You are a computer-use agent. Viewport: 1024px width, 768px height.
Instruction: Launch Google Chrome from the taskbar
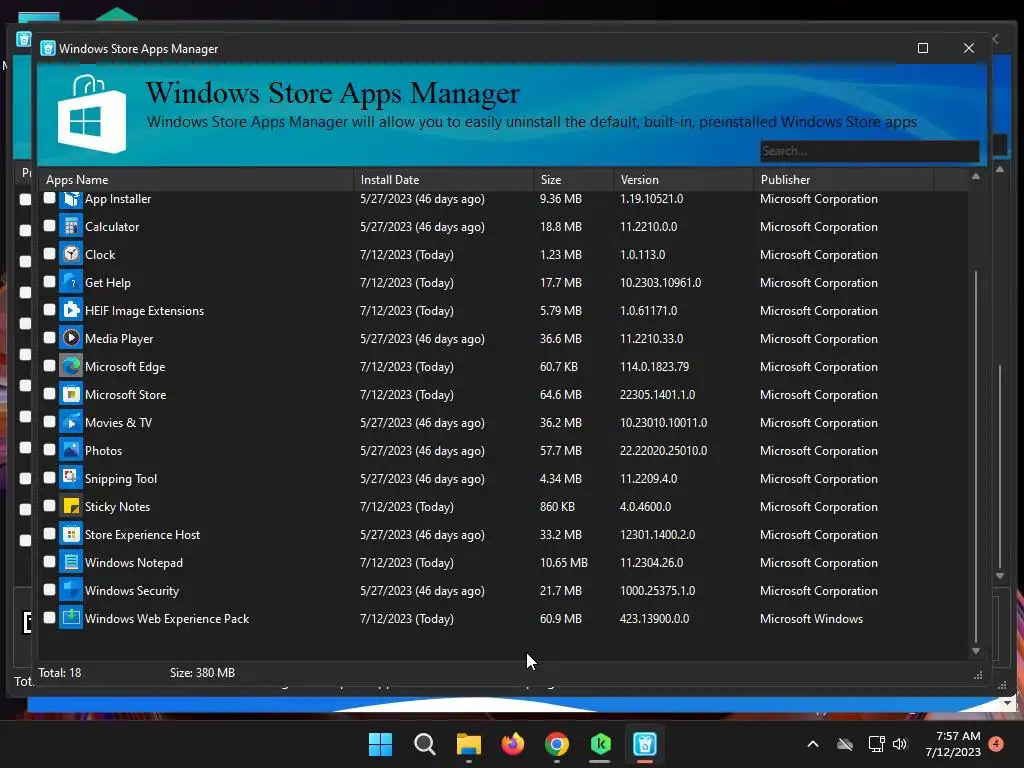(557, 744)
